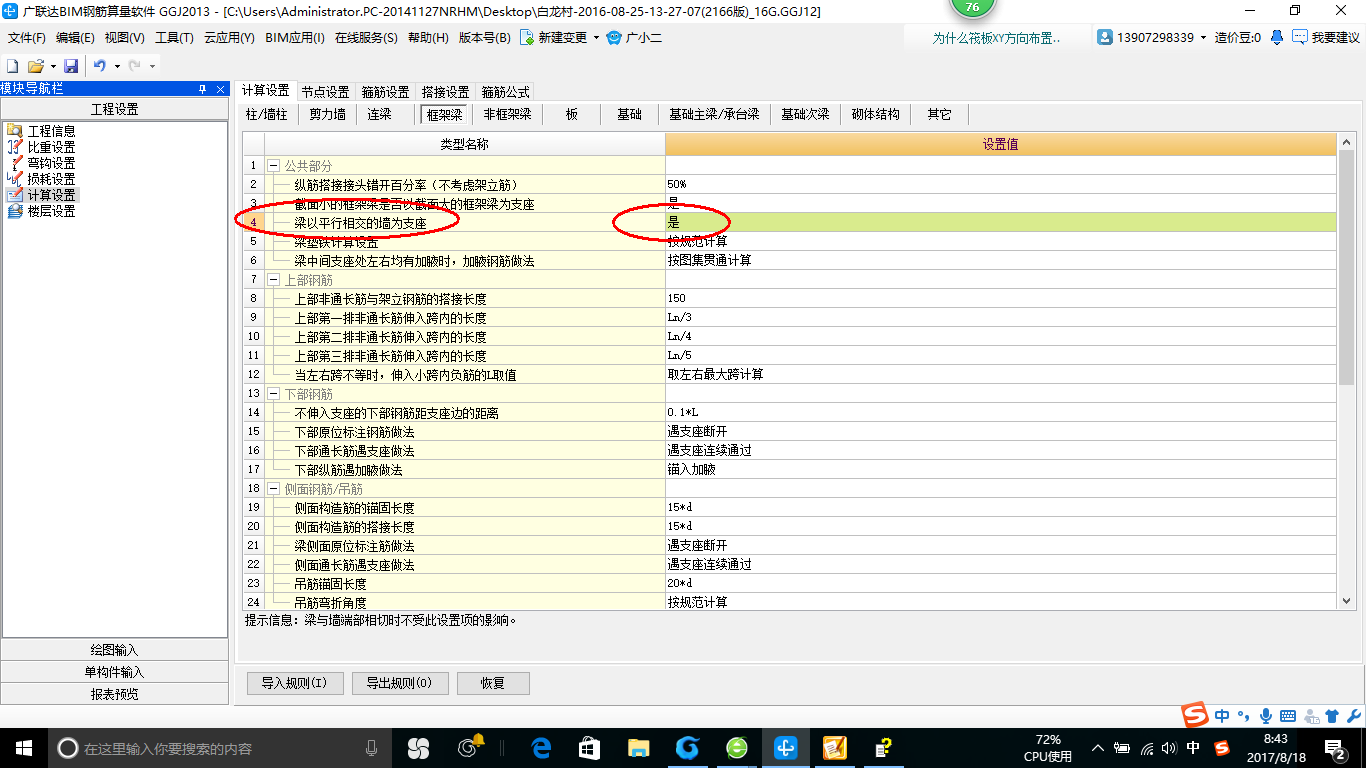The width and height of the screenshot is (1366, 768).
Task: Click the 新建变更 document icon
Action: point(526,38)
